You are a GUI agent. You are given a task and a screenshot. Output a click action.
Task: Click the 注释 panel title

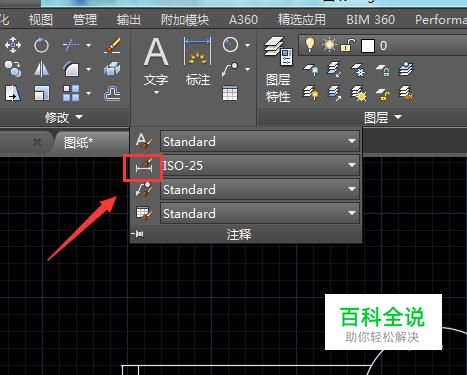click(239, 234)
